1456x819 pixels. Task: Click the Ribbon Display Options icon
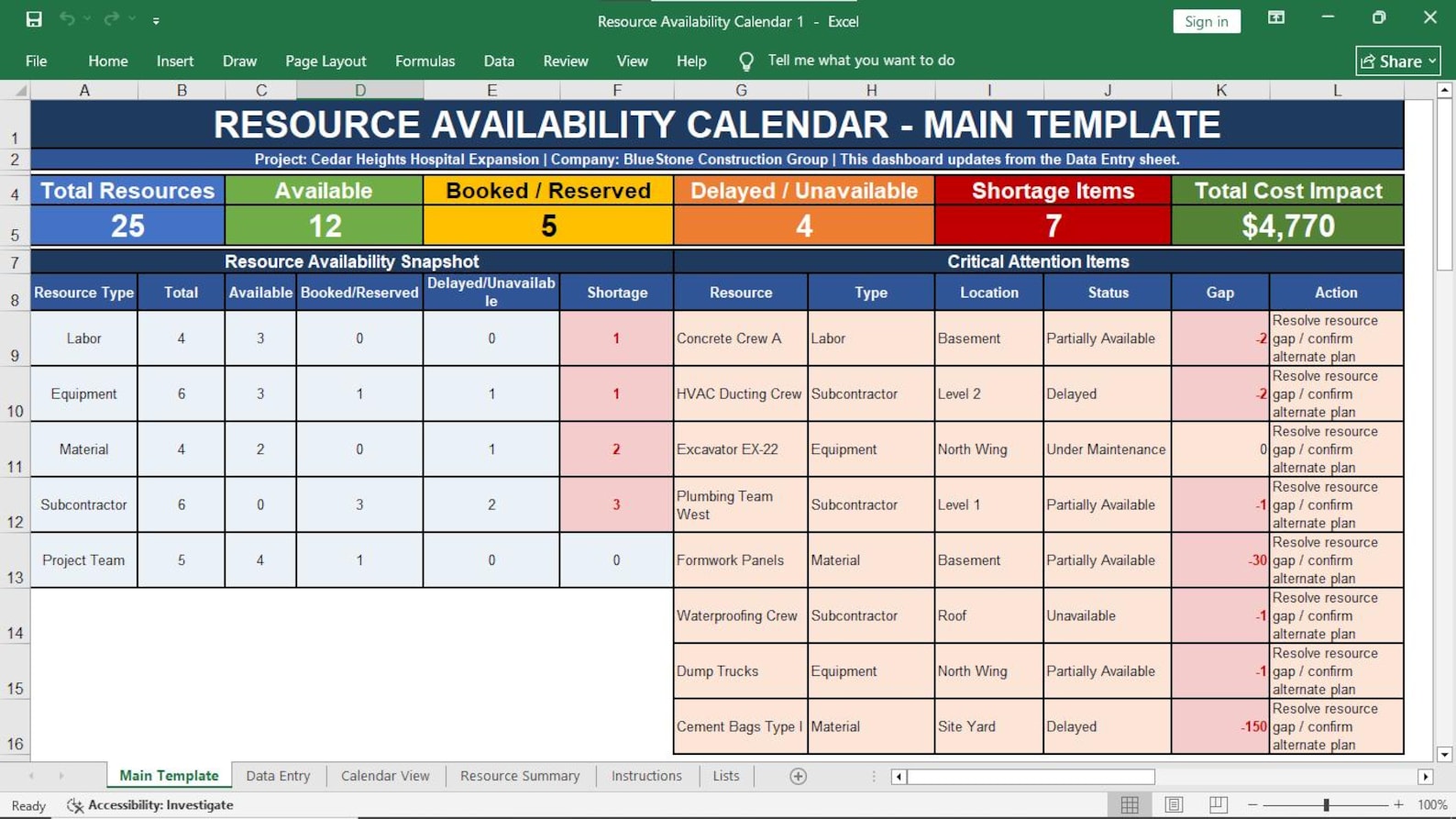pyautogui.click(x=1275, y=18)
